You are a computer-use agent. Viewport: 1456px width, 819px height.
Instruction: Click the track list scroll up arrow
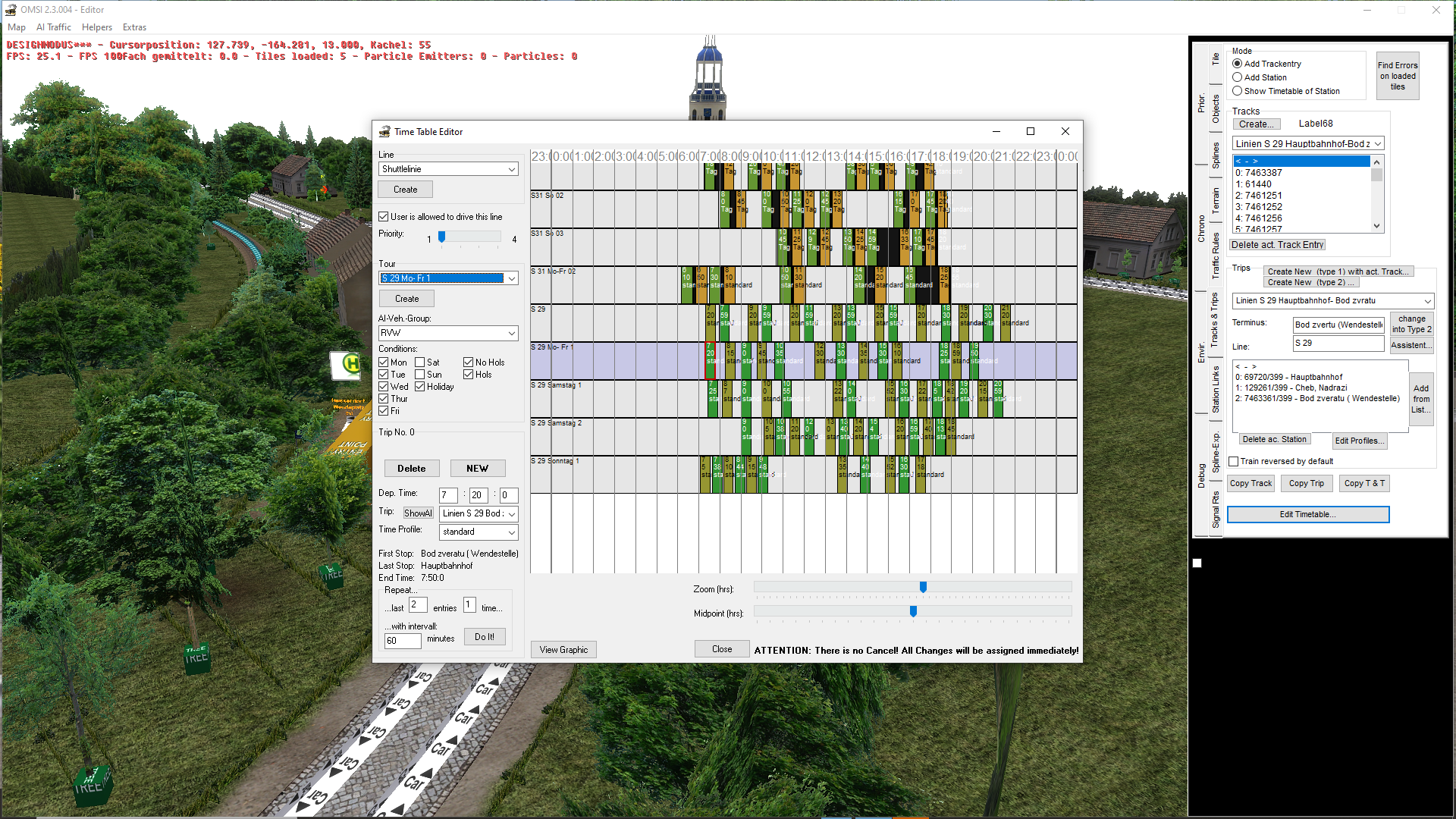point(1376,162)
